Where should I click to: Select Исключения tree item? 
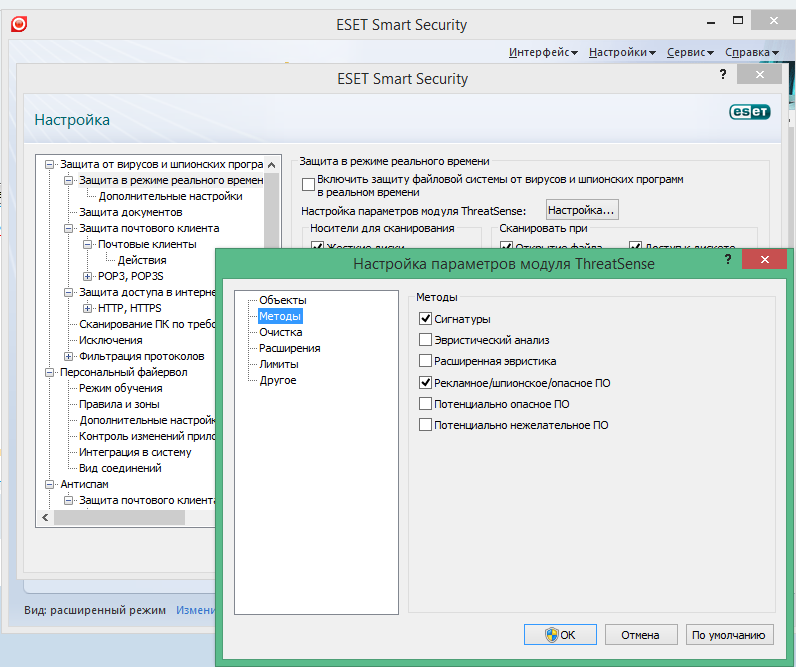111,340
